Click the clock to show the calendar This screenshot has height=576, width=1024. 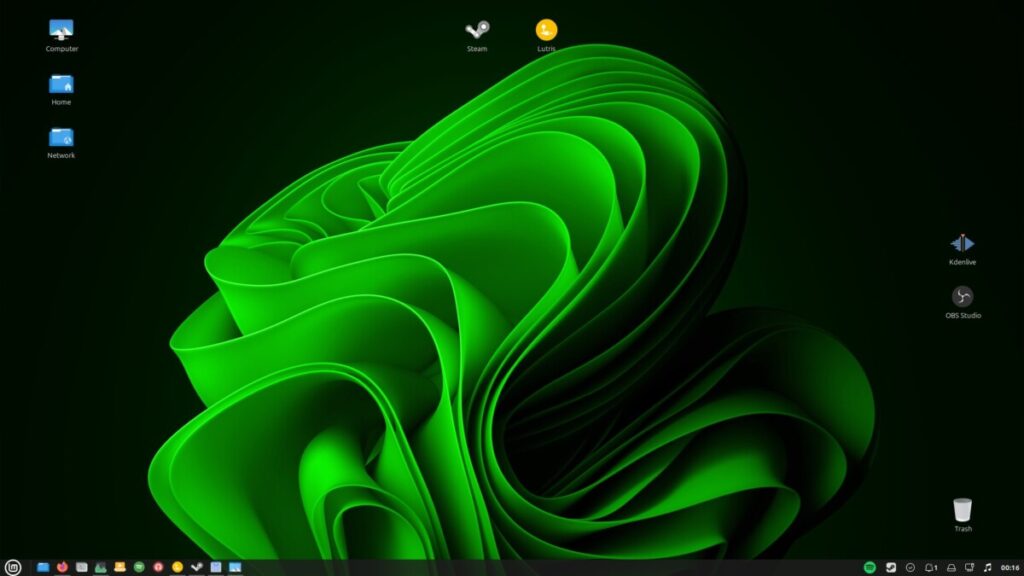point(1009,565)
